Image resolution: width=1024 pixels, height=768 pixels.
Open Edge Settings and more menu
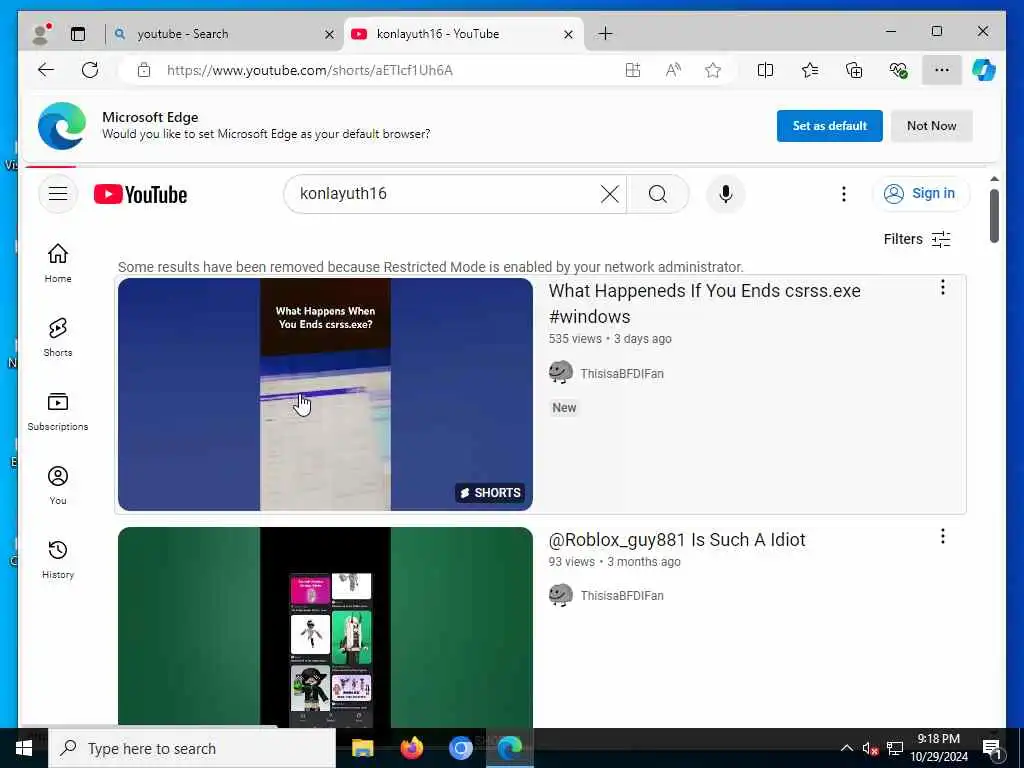point(942,70)
